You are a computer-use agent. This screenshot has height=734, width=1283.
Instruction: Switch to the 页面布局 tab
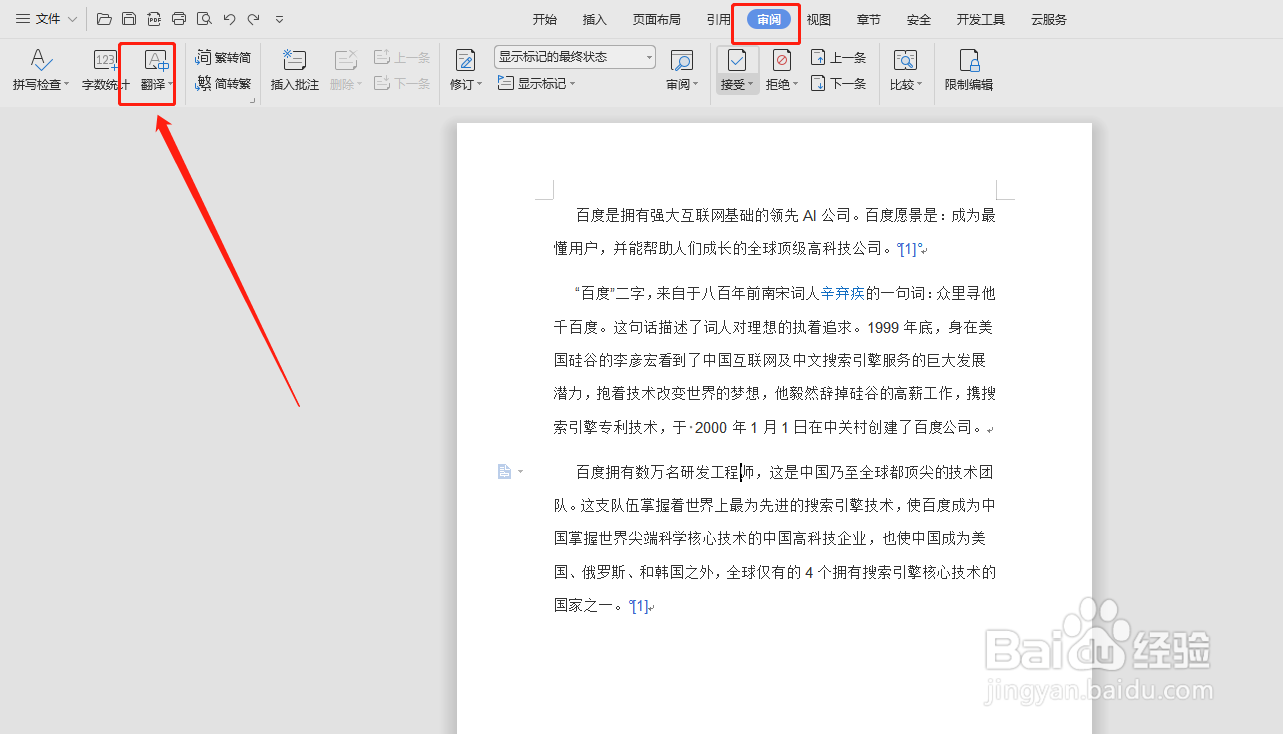[657, 20]
